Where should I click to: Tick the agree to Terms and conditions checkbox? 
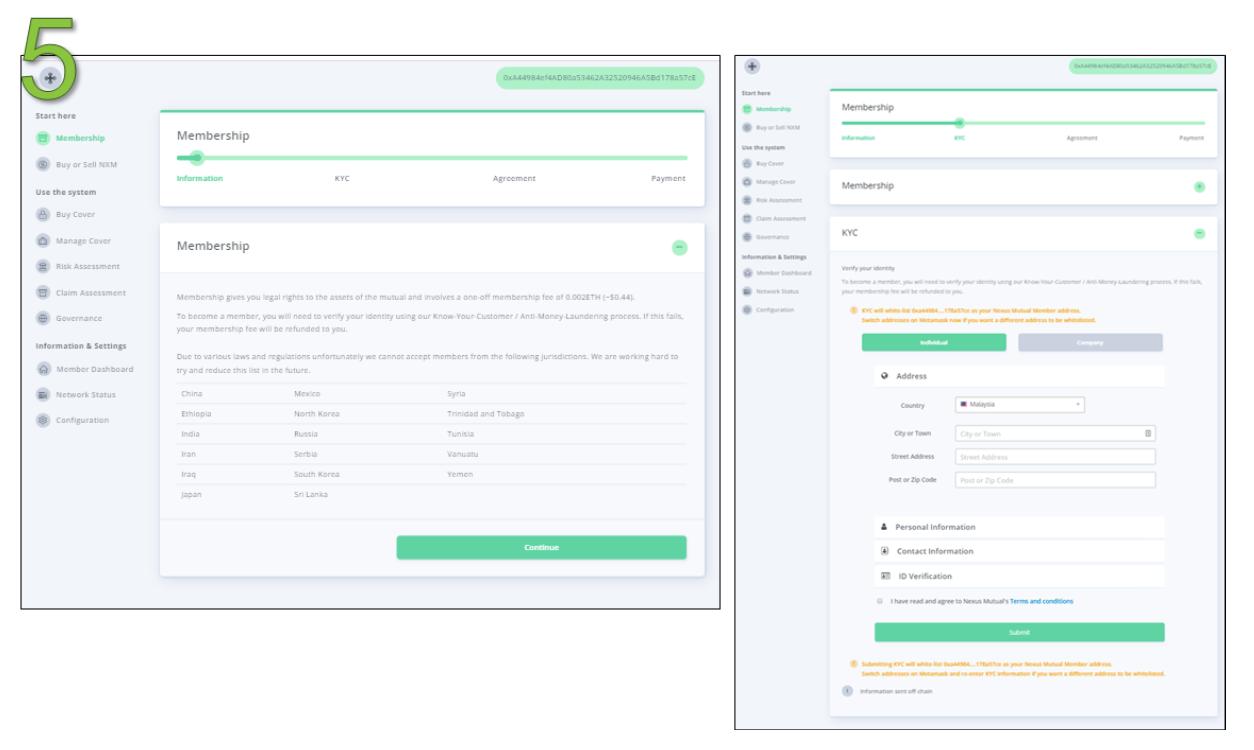point(879,601)
